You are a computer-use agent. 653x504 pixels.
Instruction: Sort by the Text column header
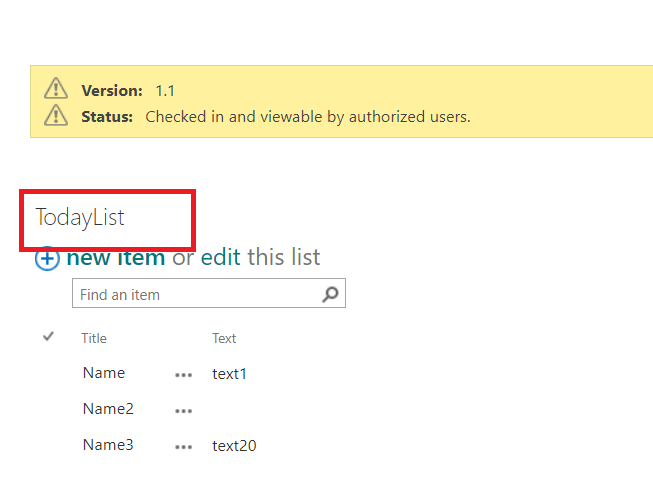pyautogui.click(x=224, y=338)
